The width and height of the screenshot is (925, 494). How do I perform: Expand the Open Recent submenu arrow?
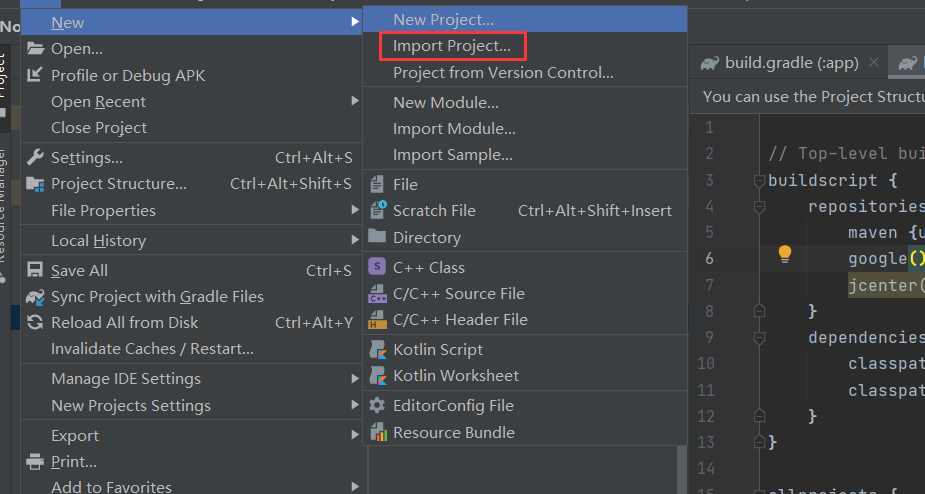coord(355,101)
